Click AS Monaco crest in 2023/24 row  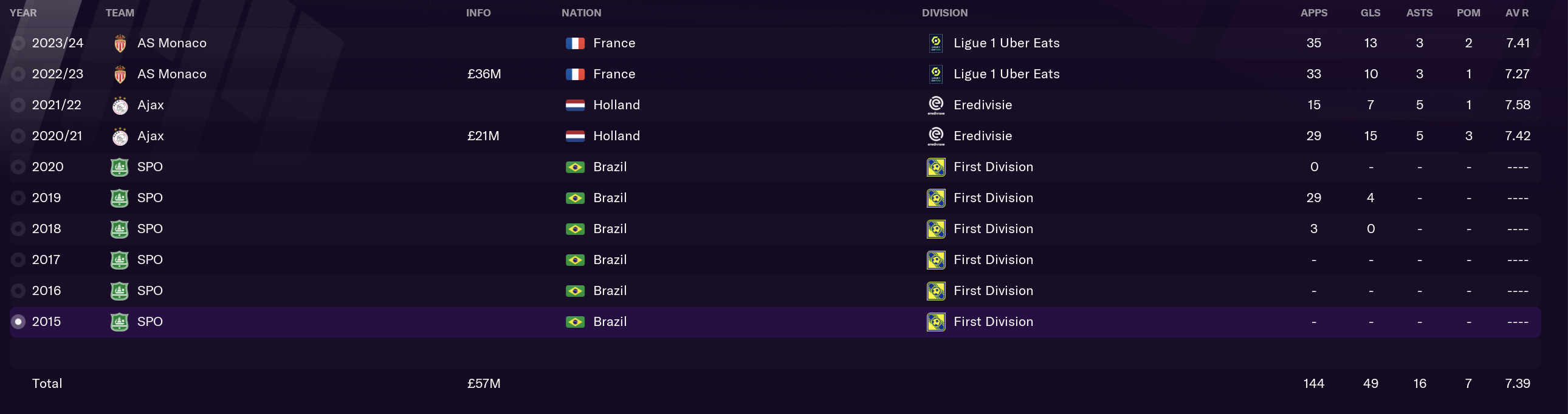tap(120, 43)
